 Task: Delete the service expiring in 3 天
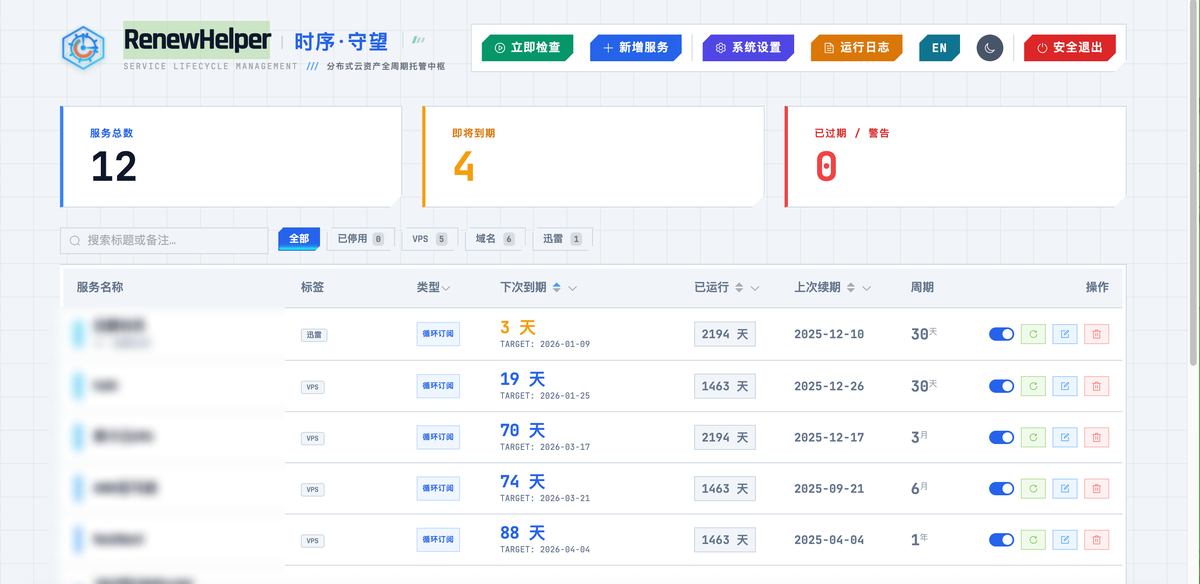[x=1097, y=334]
